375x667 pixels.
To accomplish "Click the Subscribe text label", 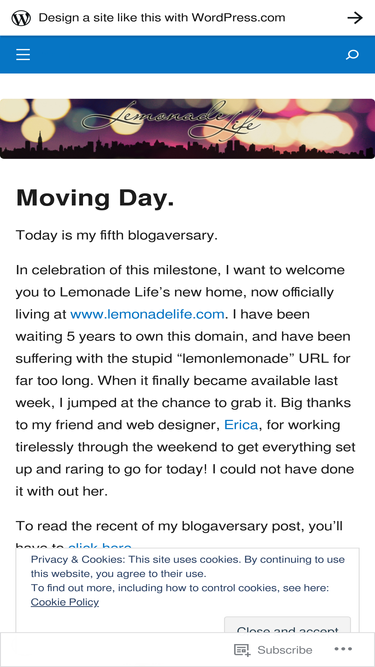I will point(285,650).
